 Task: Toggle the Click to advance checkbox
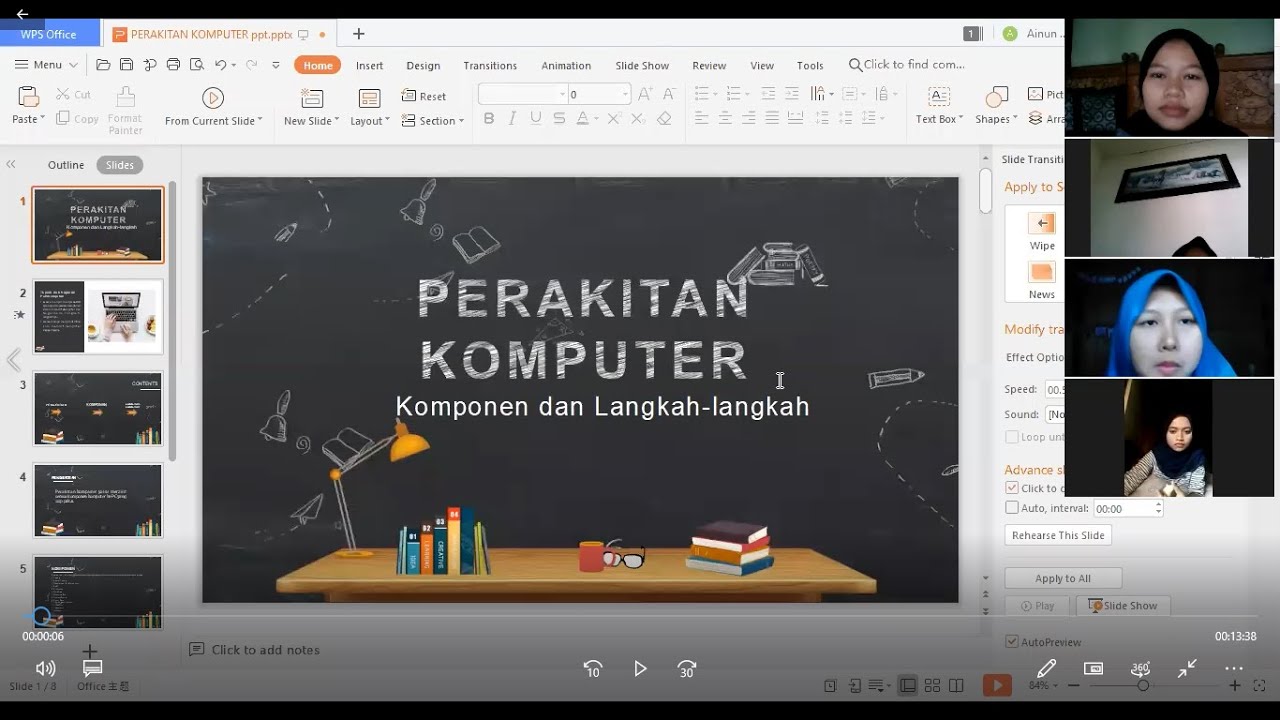click(1012, 488)
